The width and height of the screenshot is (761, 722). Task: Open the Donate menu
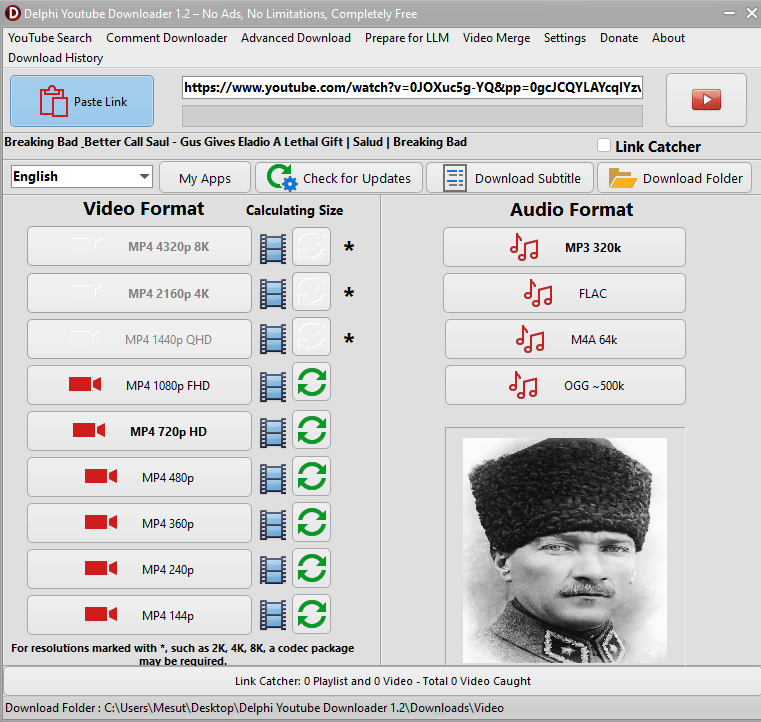coord(619,38)
